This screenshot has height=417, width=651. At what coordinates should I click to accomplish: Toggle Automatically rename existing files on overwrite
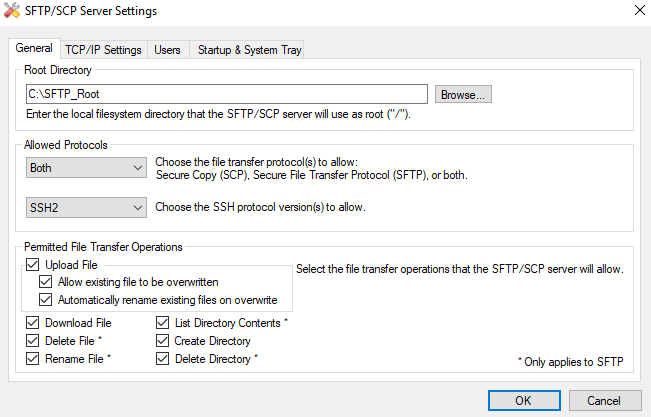[x=46, y=299]
